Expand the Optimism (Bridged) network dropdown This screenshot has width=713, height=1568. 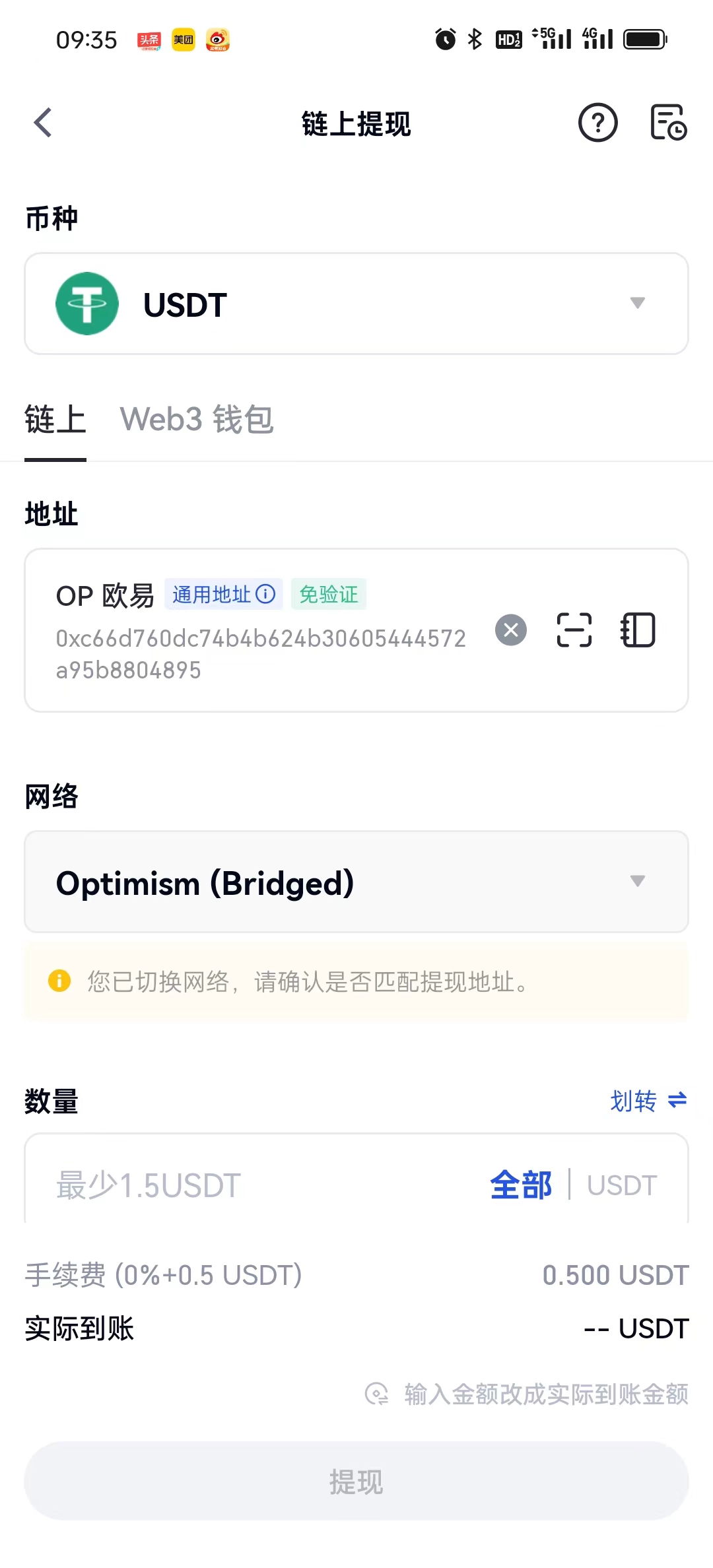point(637,881)
